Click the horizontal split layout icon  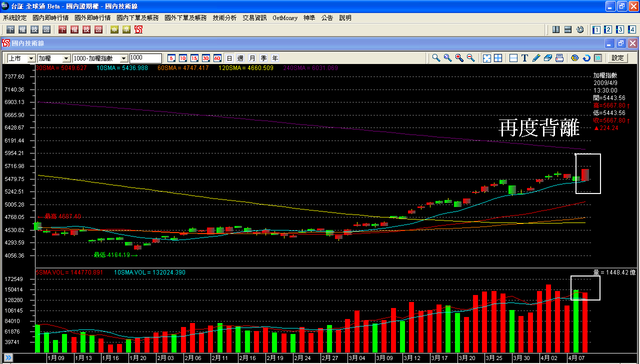568,30
